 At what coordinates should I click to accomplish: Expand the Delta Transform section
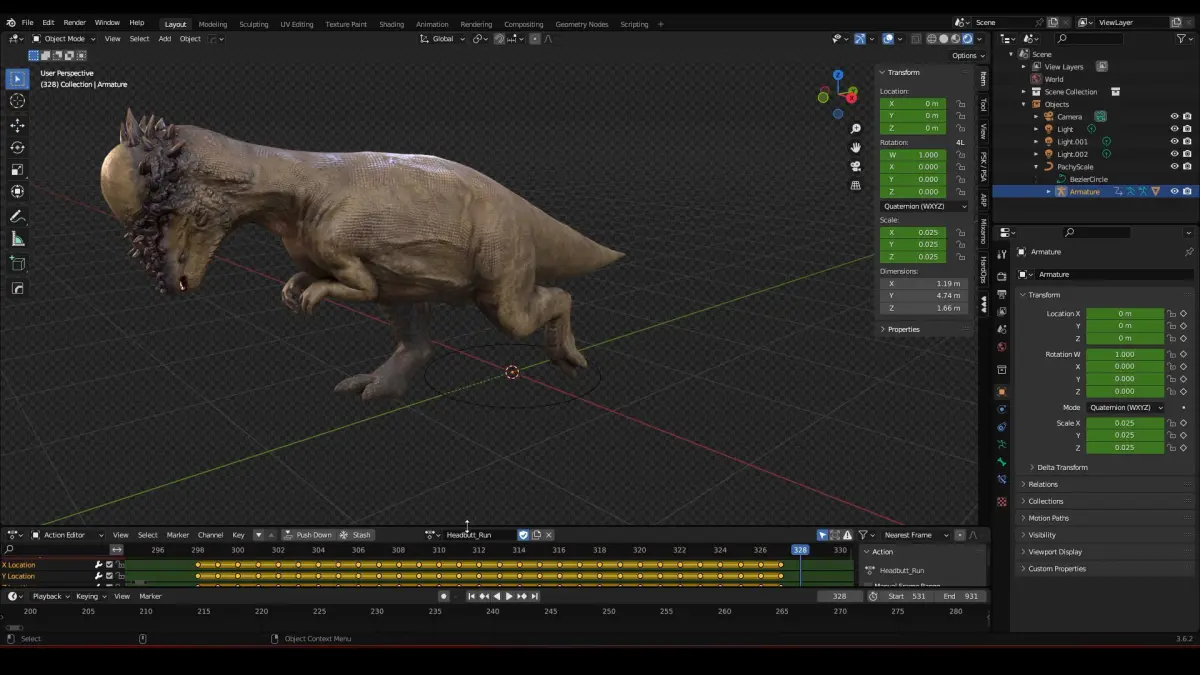[x=1062, y=467]
